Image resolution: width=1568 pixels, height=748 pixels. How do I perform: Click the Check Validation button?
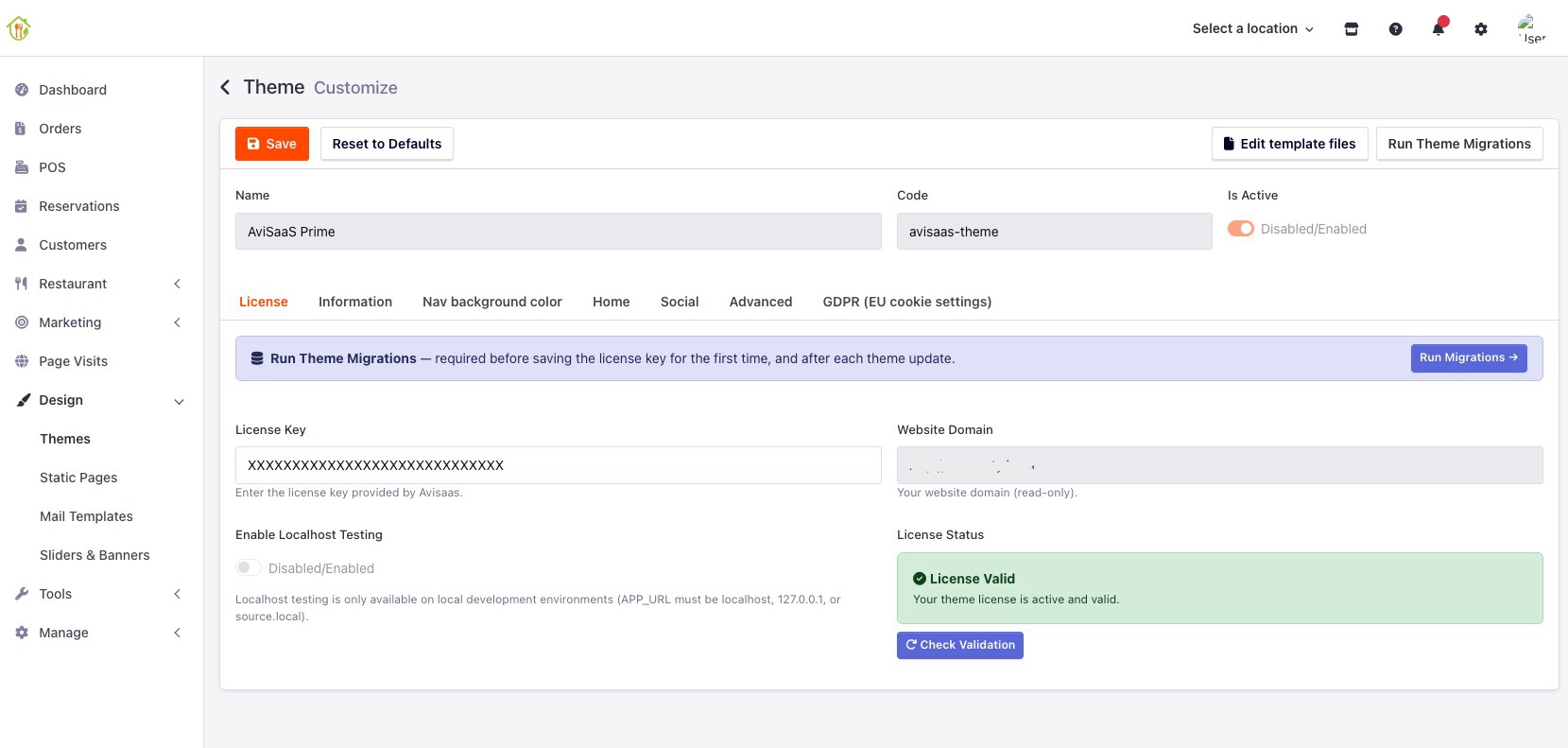click(960, 645)
